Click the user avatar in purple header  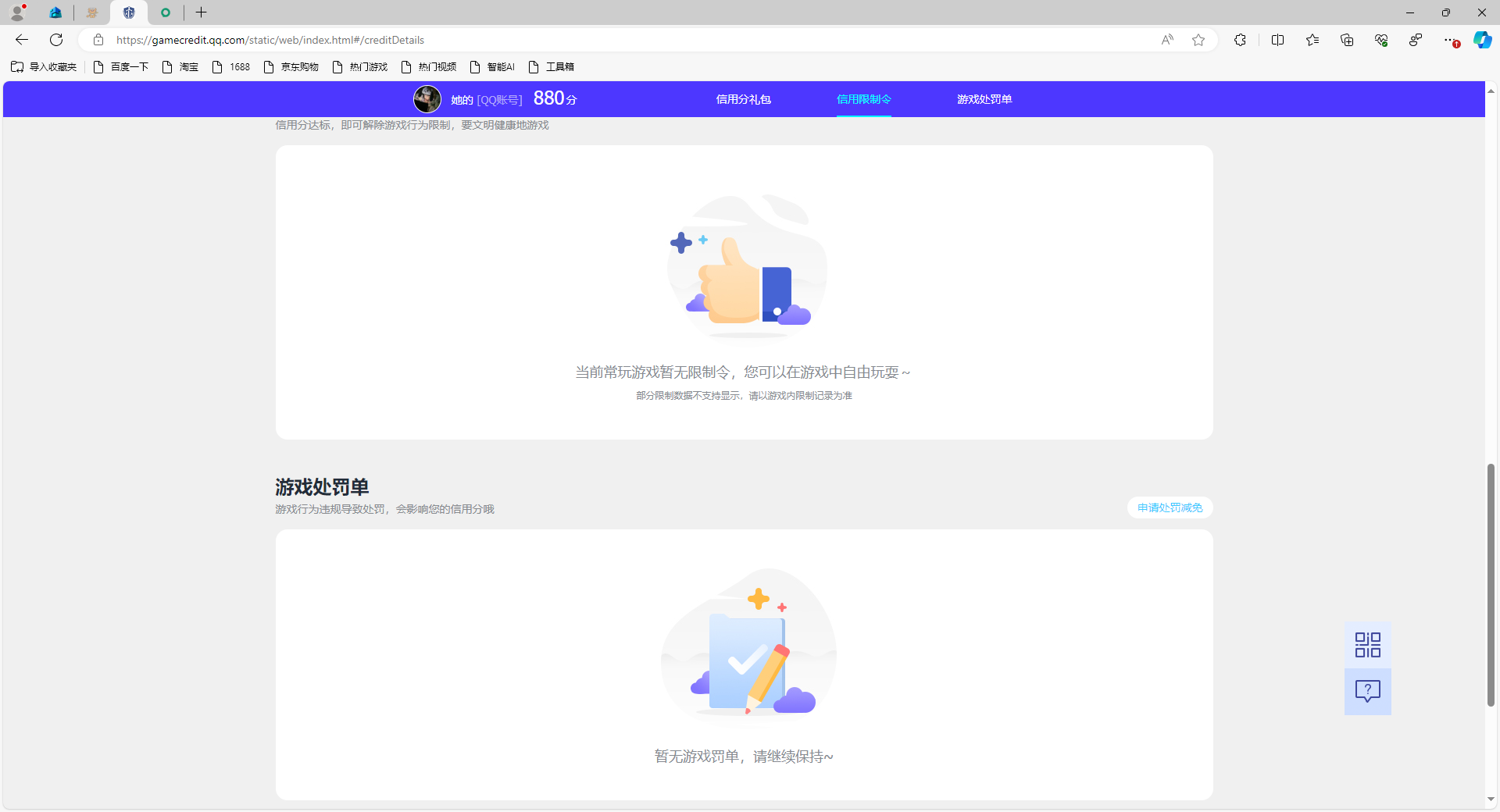(427, 99)
